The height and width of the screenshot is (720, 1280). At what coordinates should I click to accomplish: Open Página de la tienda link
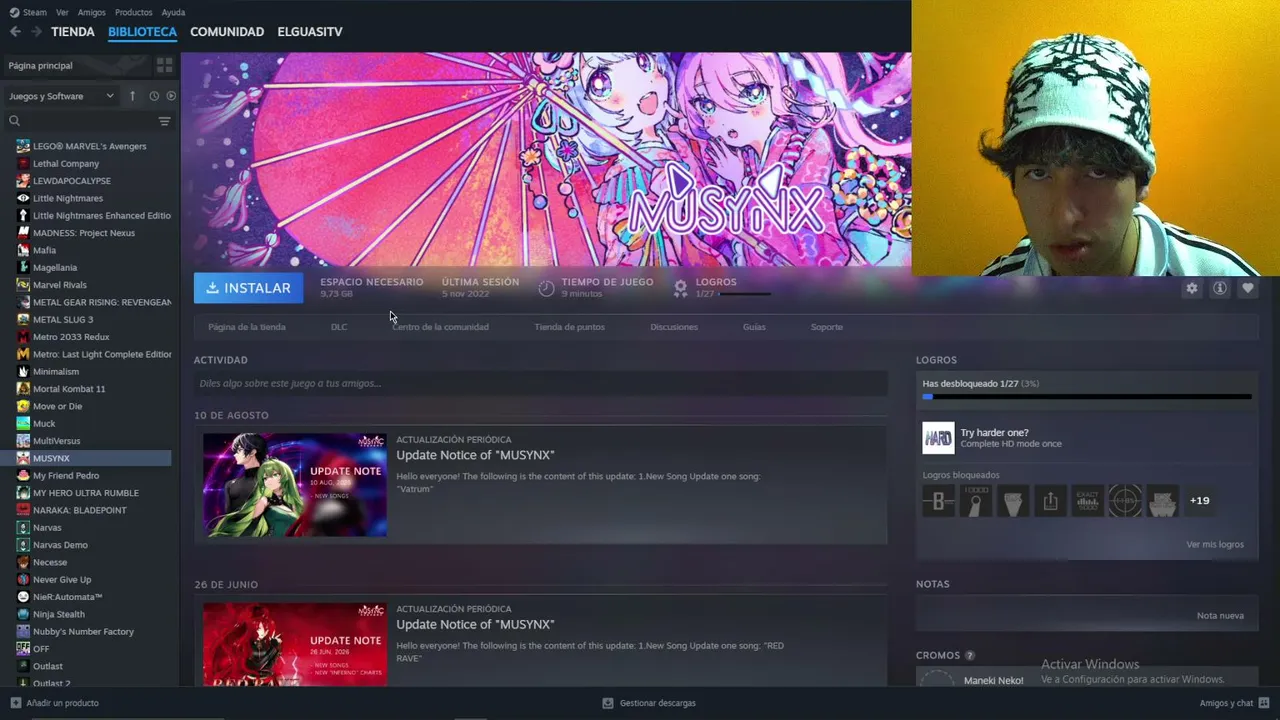click(247, 327)
